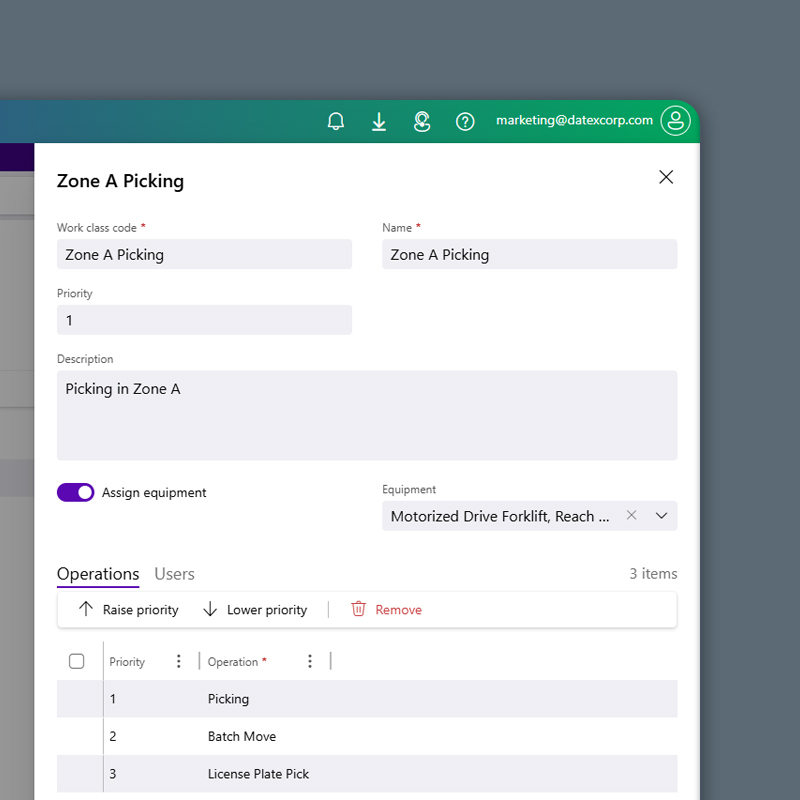
Task: Click into the Description text area
Action: [x=367, y=415]
